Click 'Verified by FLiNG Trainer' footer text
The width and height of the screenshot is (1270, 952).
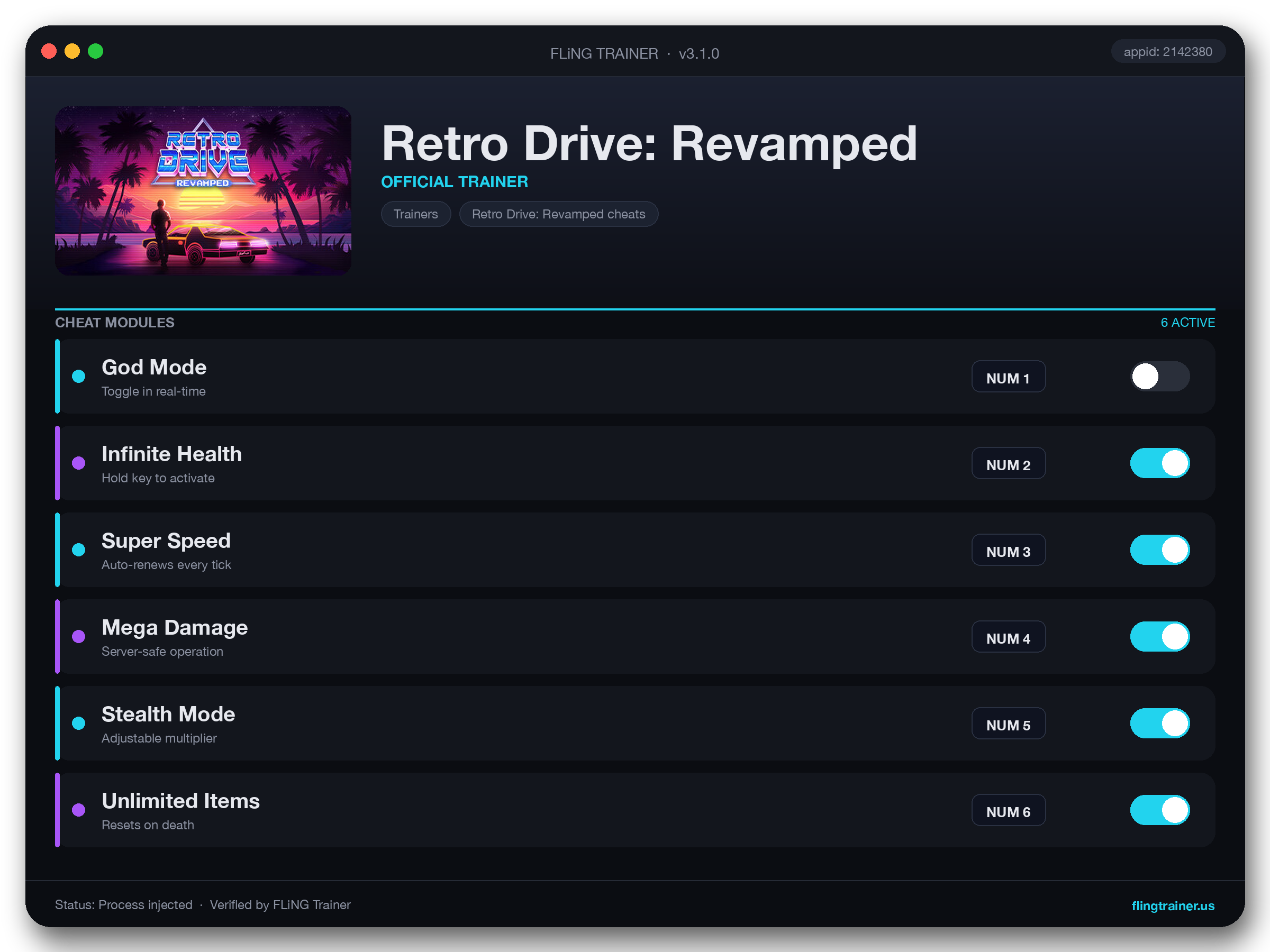pos(280,905)
